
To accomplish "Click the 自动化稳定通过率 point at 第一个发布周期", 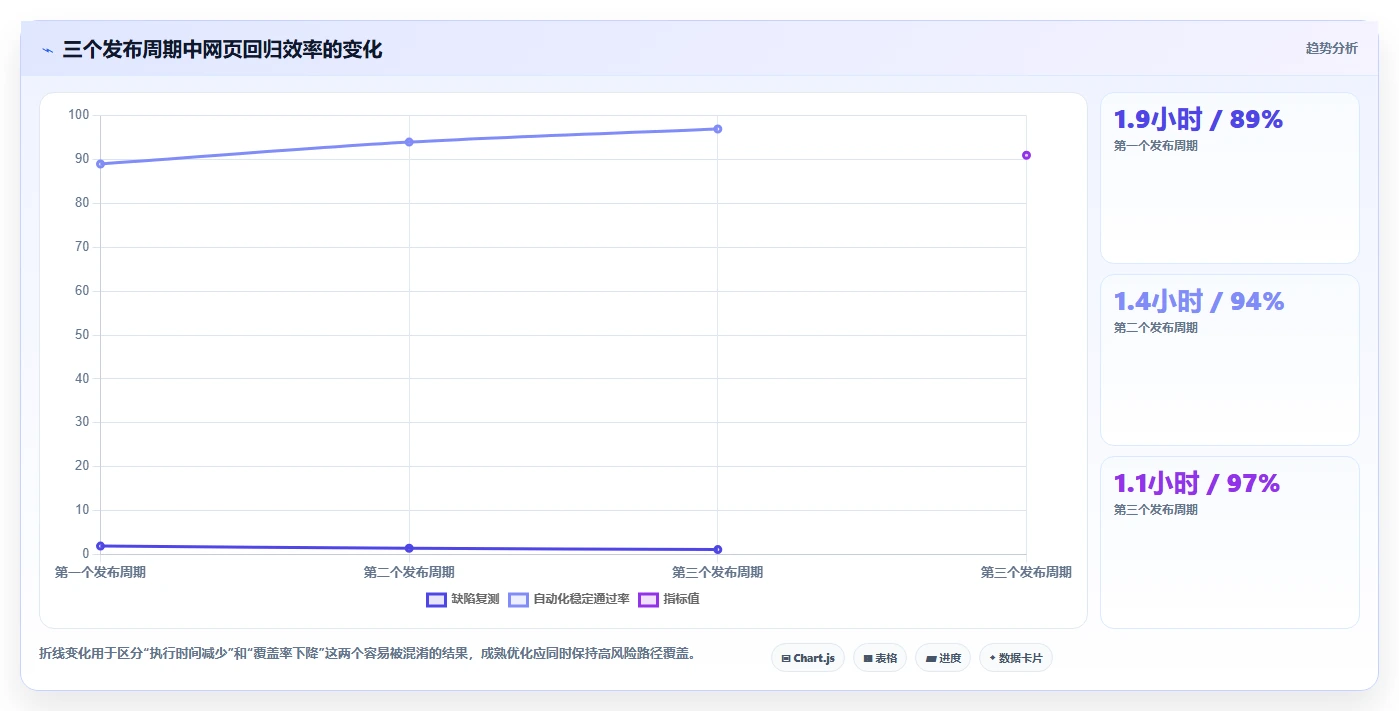I will [100, 164].
